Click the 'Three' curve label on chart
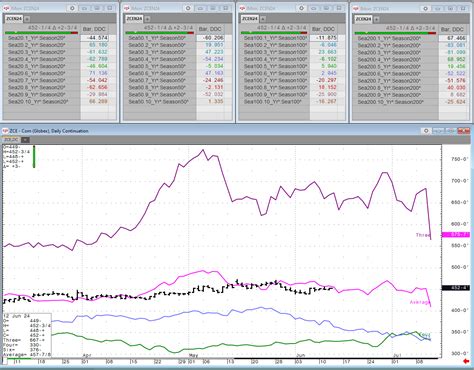 [423, 235]
